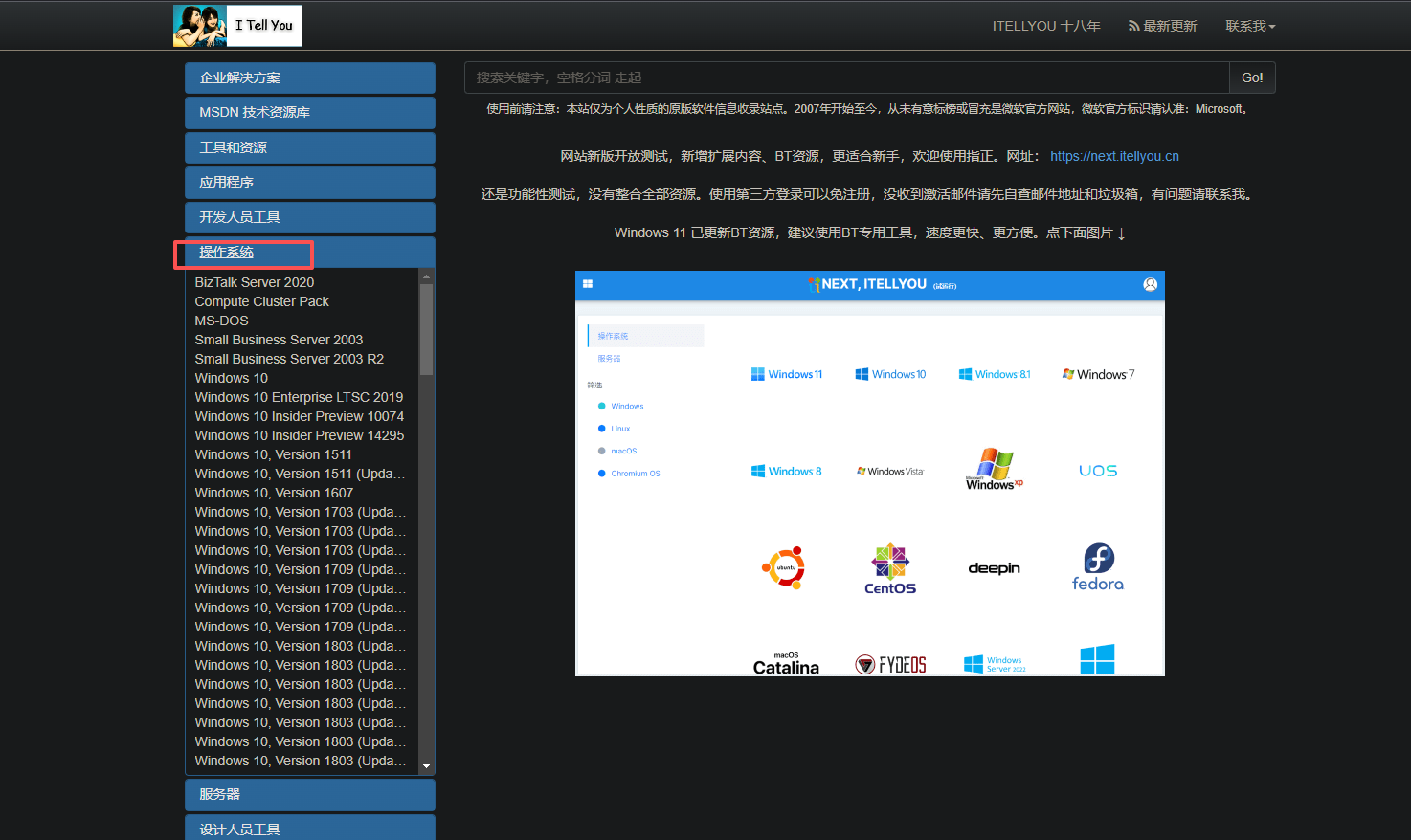This screenshot has height=840, width=1411.
Task: Select the Linux filter option
Action: point(618,428)
